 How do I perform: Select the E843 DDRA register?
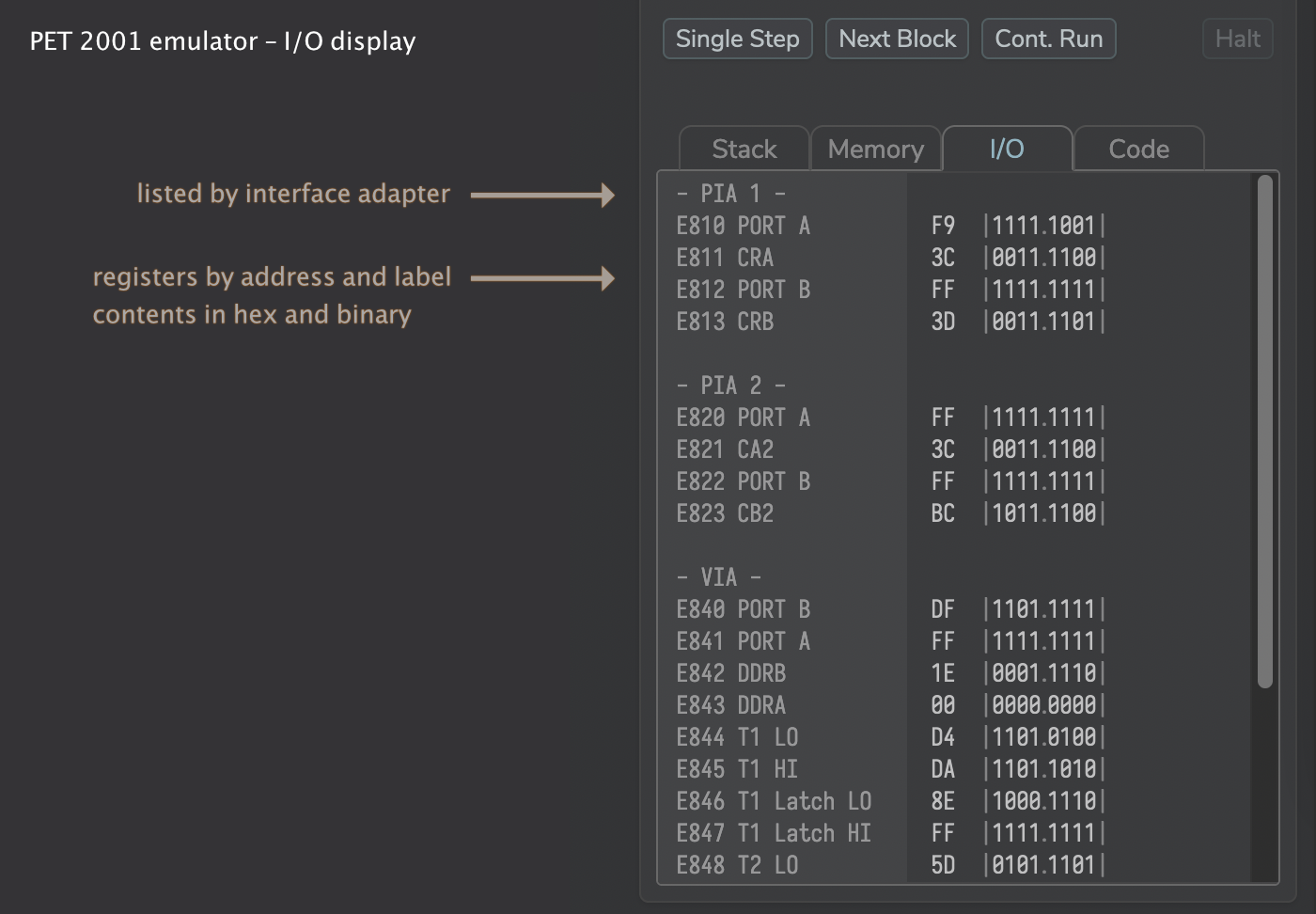956,705
